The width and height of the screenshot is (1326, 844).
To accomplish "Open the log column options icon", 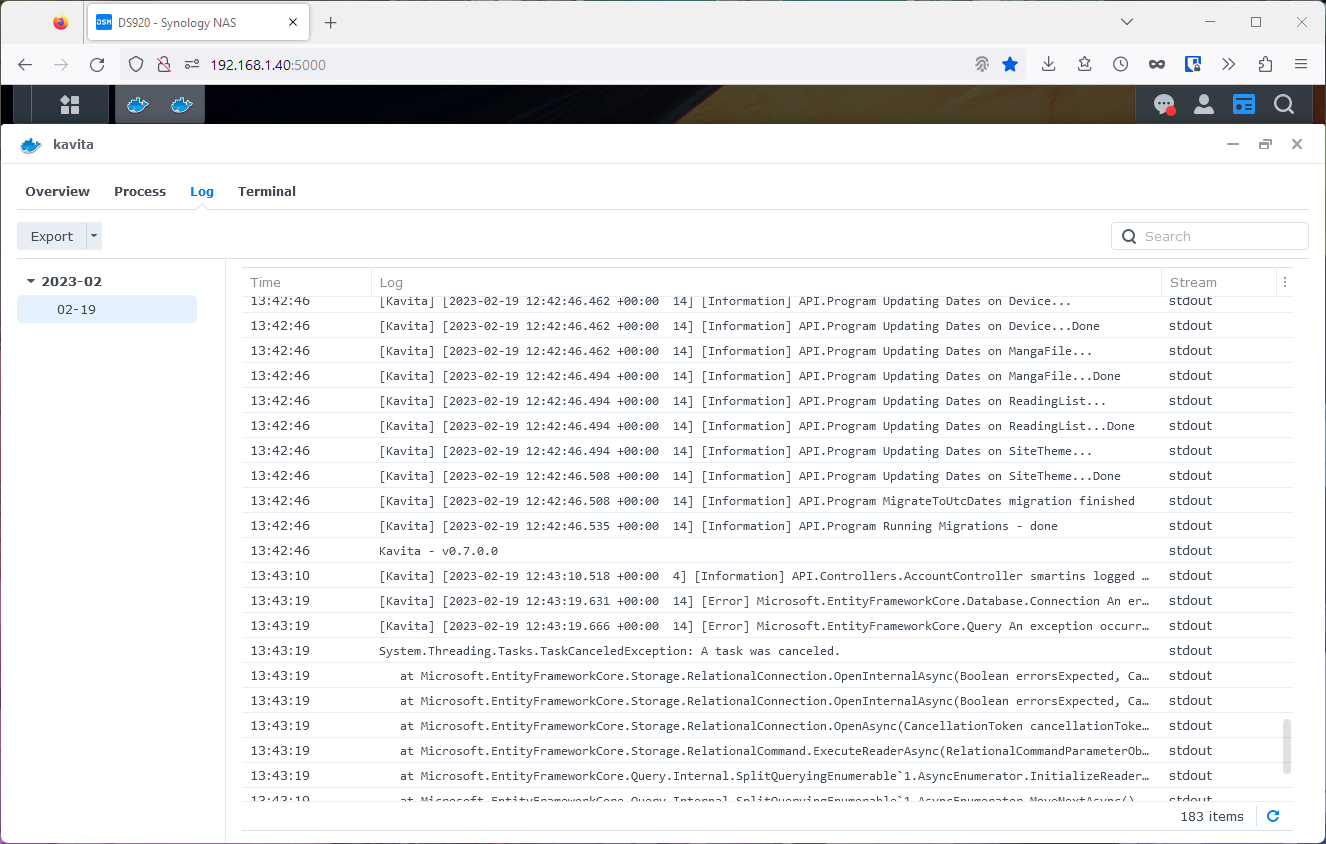I will tap(1285, 282).
